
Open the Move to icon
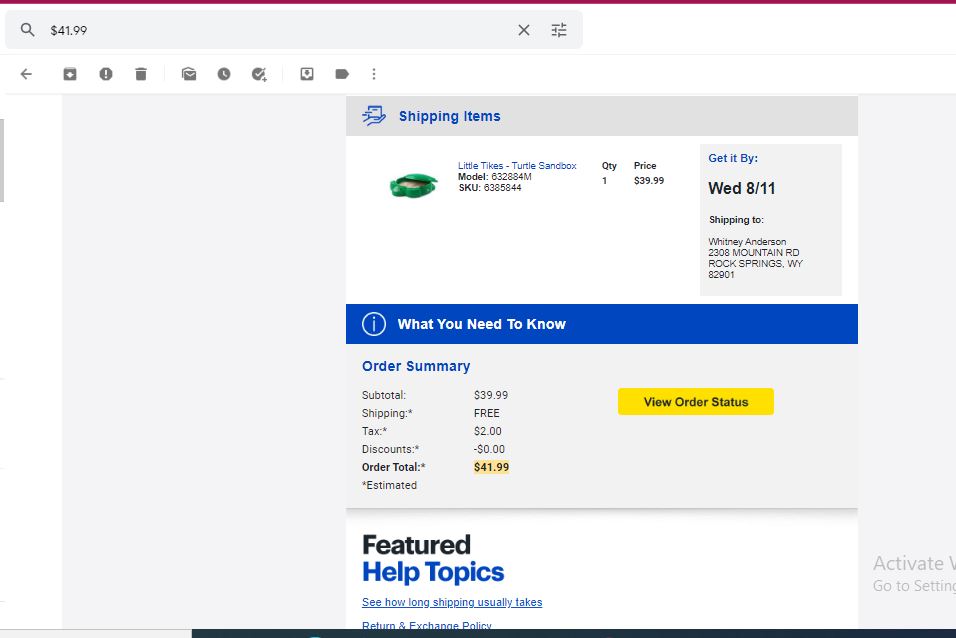point(307,74)
